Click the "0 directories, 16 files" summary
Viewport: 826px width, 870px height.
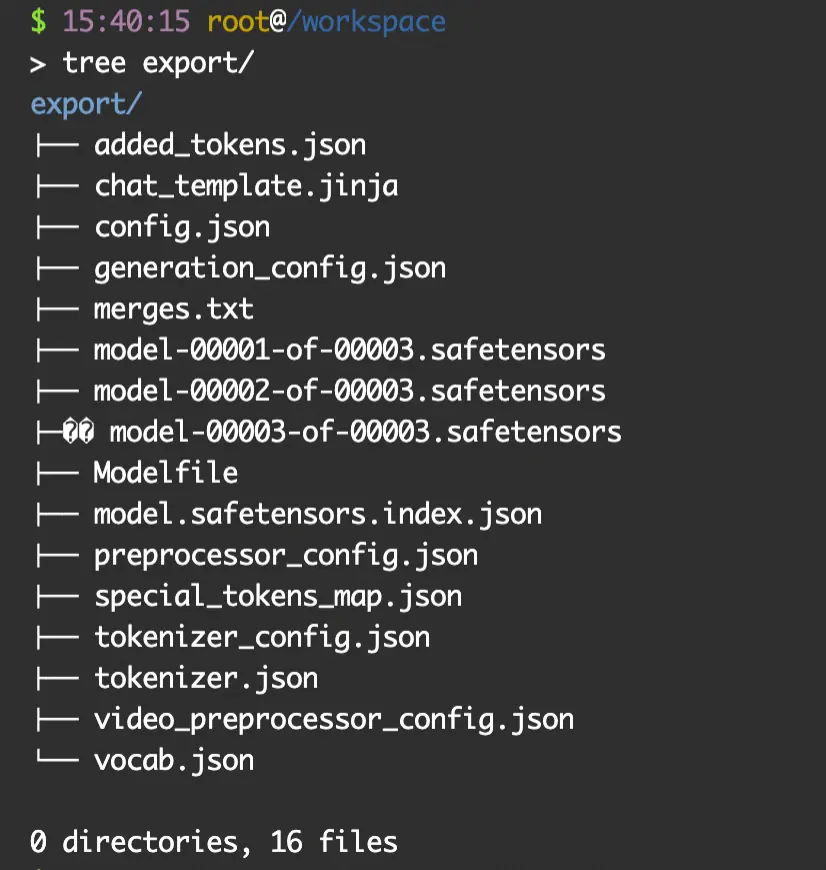pos(214,842)
